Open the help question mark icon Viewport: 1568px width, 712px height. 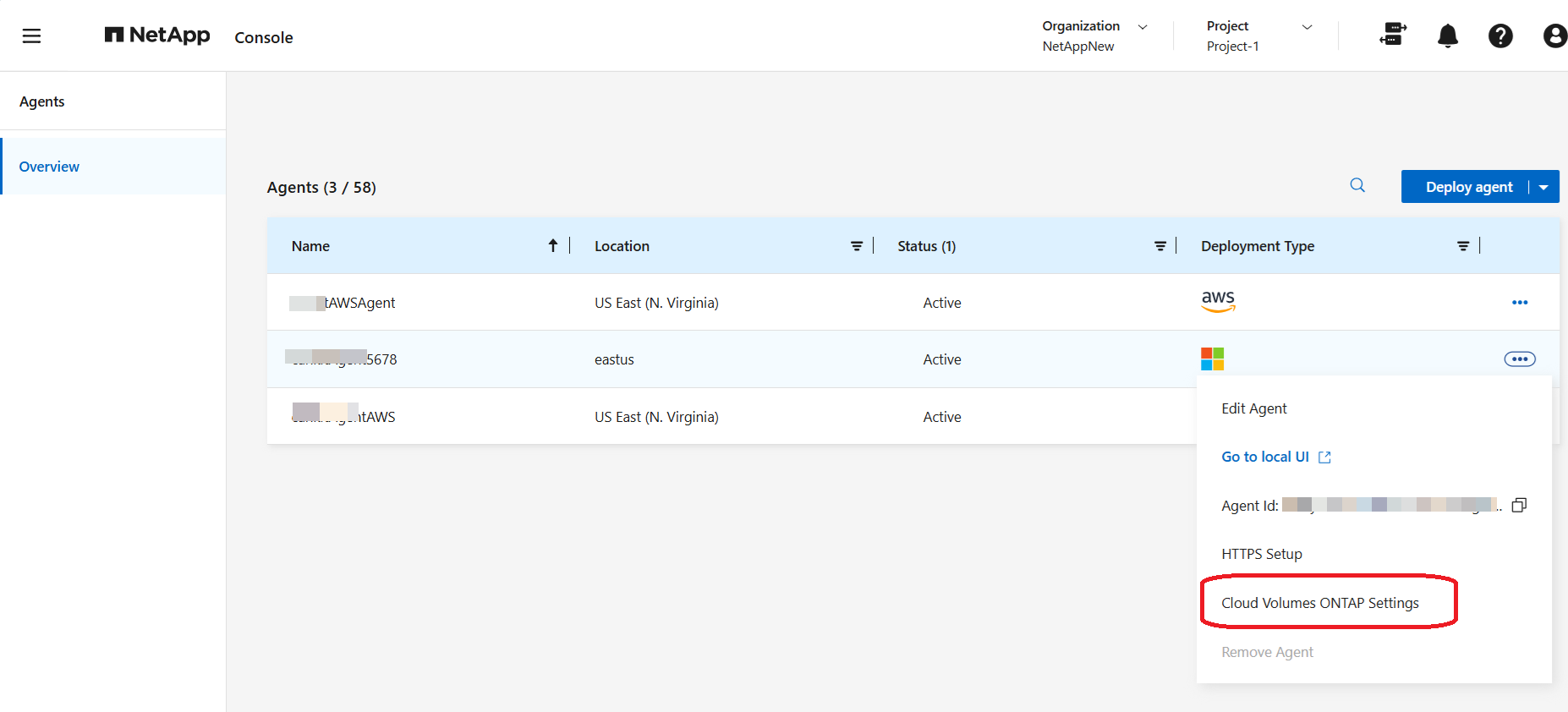1500,36
